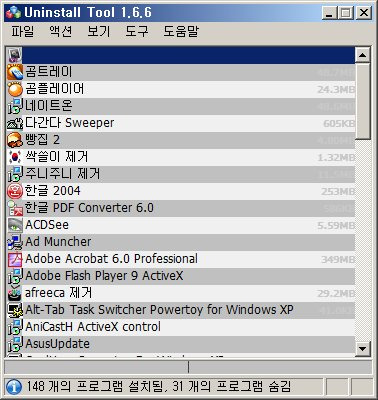Select the 빵집 2 entry

click(x=181, y=140)
